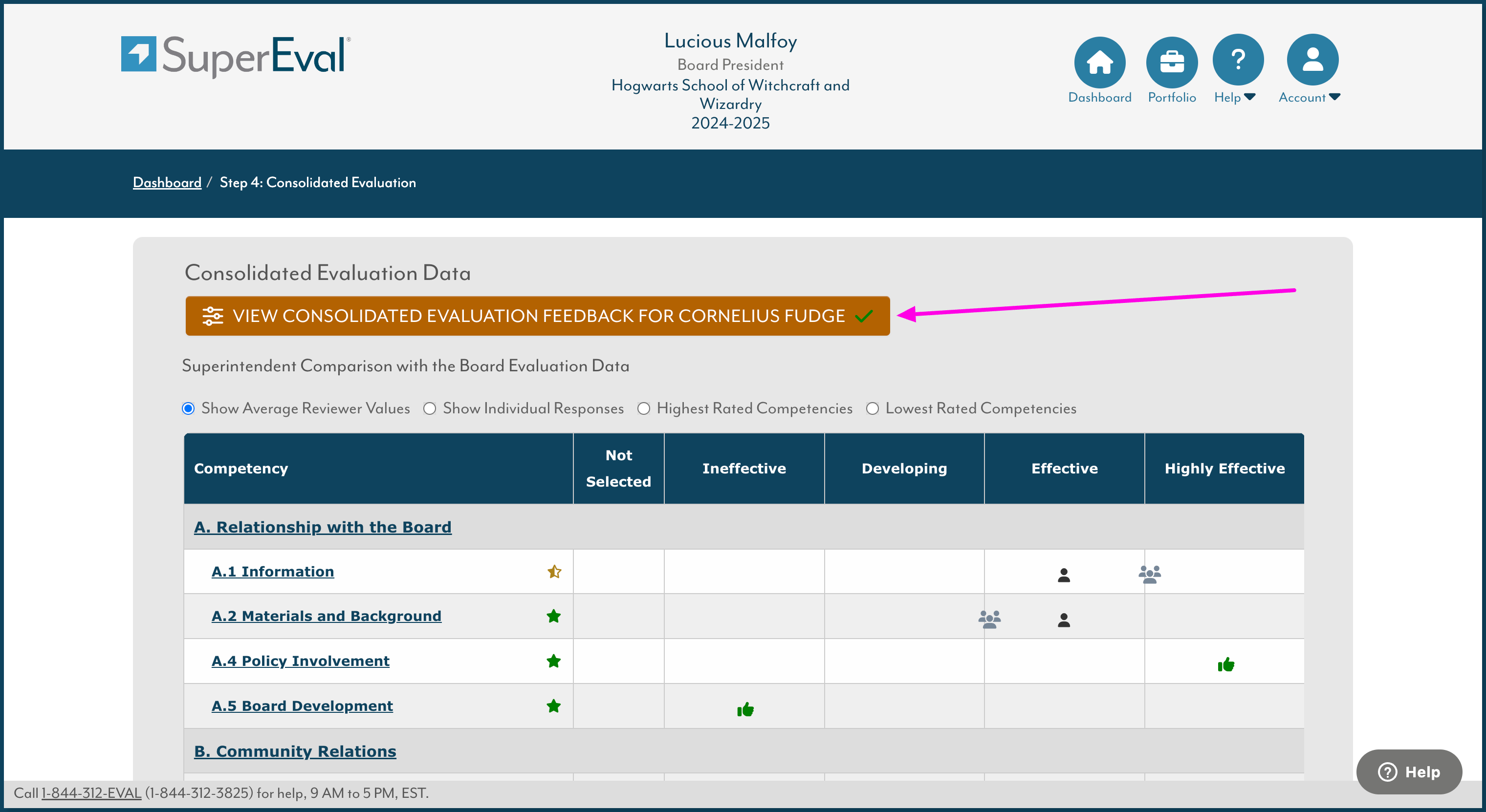This screenshot has height=812, width=1486.
Task: Select Show Individual Responses option
Action: coord(429,408)
